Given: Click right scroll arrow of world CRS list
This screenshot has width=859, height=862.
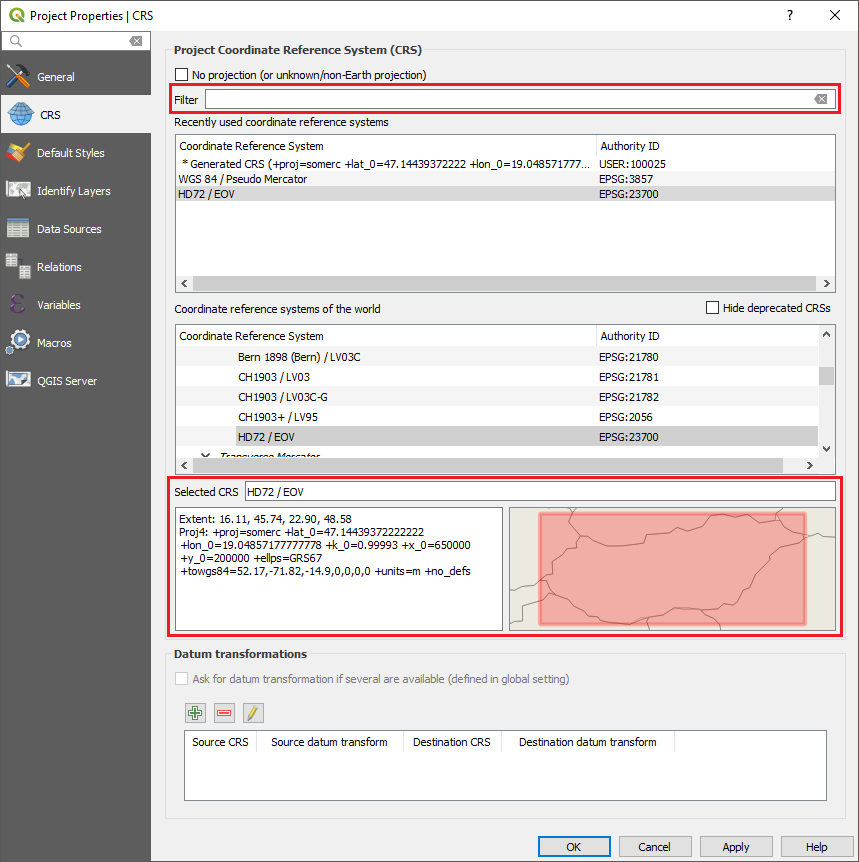Looking at the screenshot, I should click(810, 465).
